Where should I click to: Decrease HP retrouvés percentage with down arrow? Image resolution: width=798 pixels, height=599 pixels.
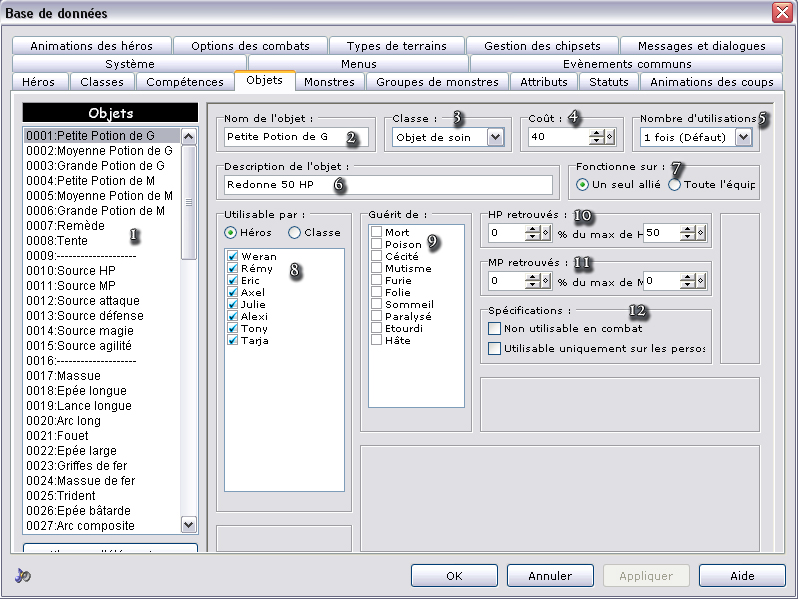532,237
